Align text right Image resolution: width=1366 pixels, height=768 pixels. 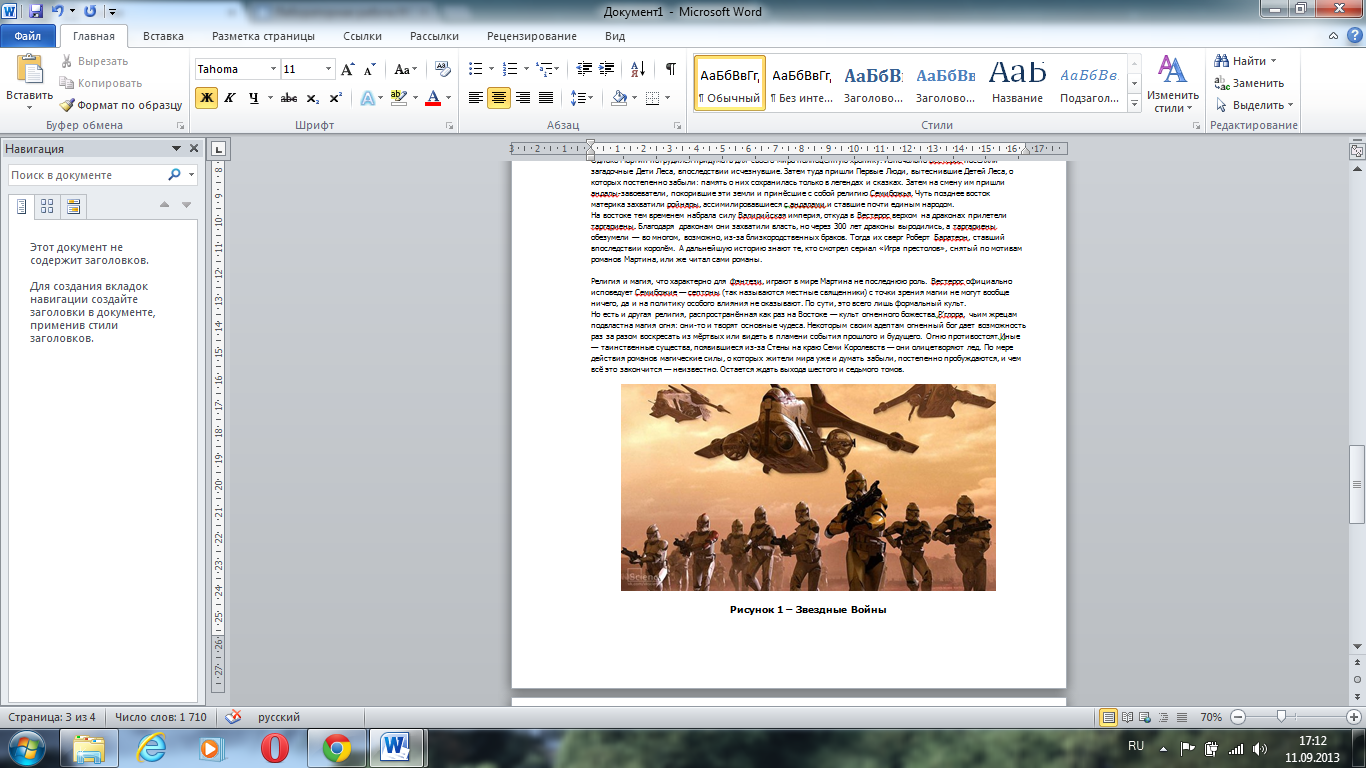pyautogui.click(x=522, y=98)
